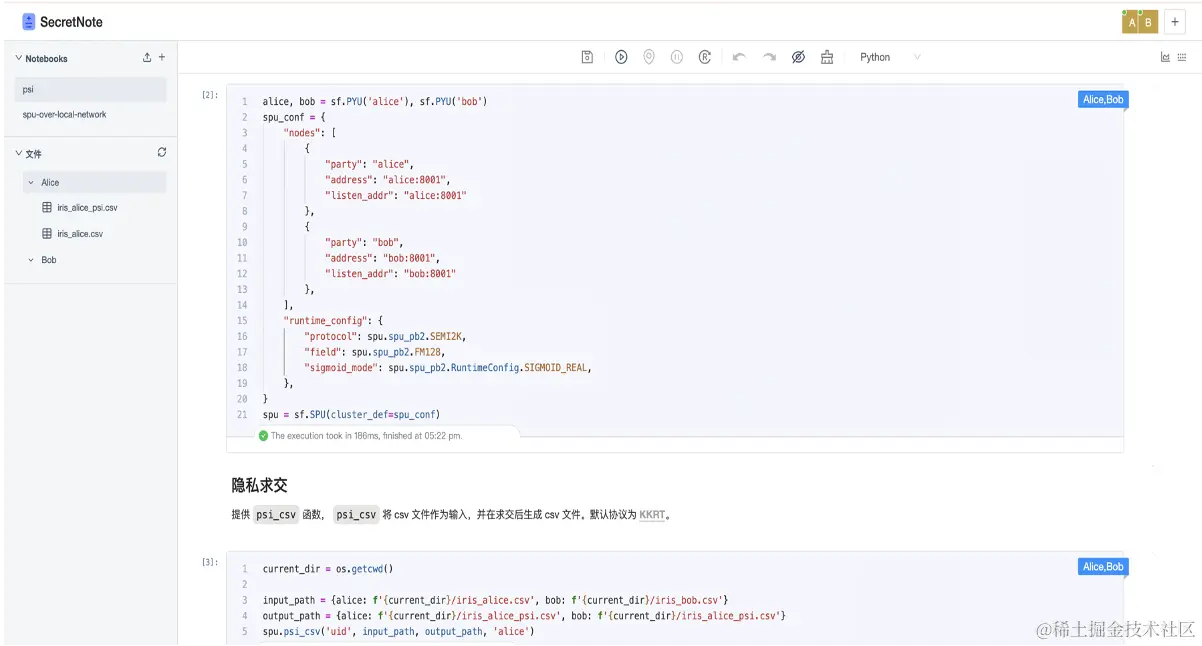Screen dimensions: 1202x646
Task: Click the save notebook icon in toolbar
Action: click(587, 57)
